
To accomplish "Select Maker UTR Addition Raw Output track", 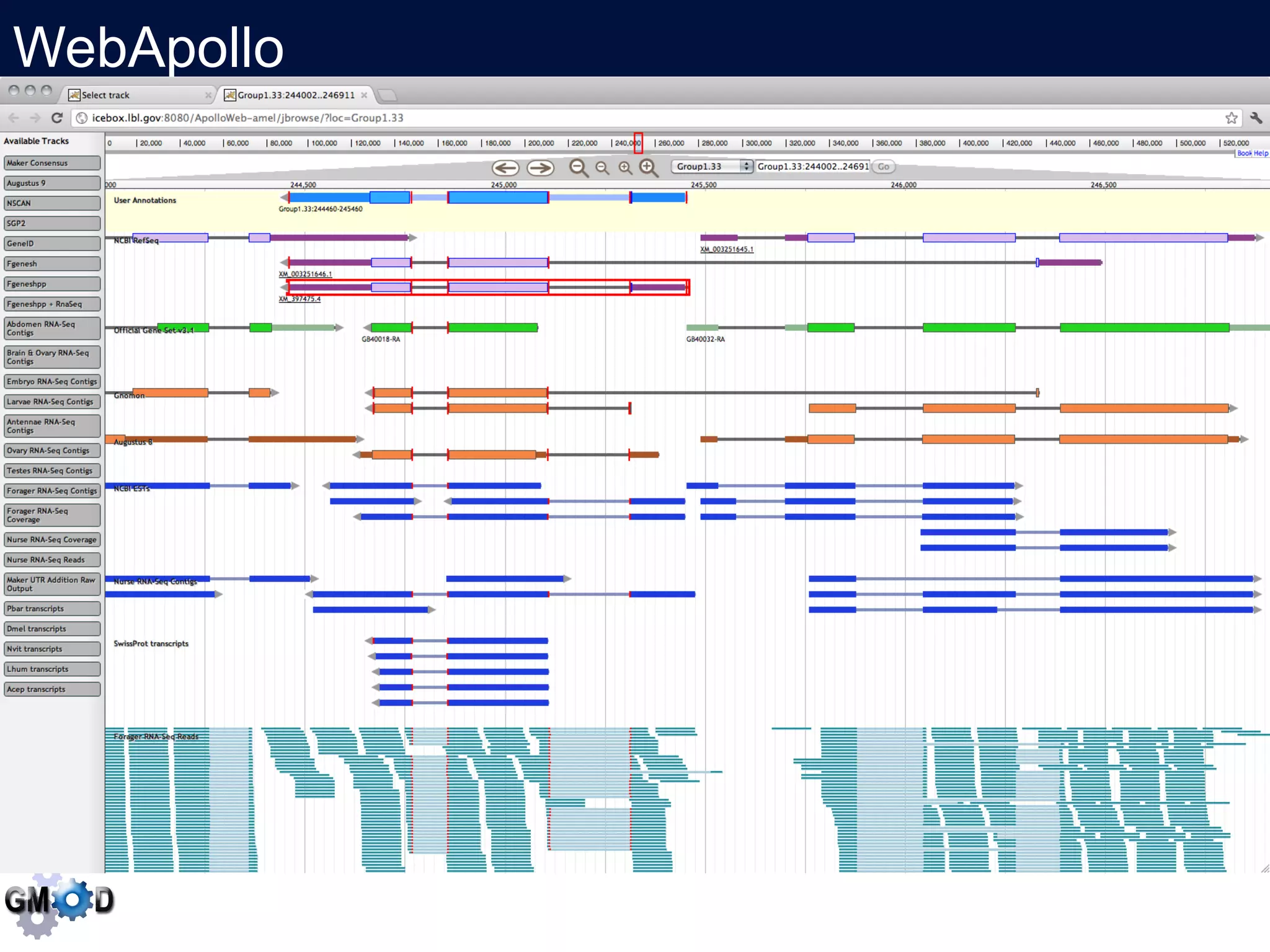I will 52,584.
